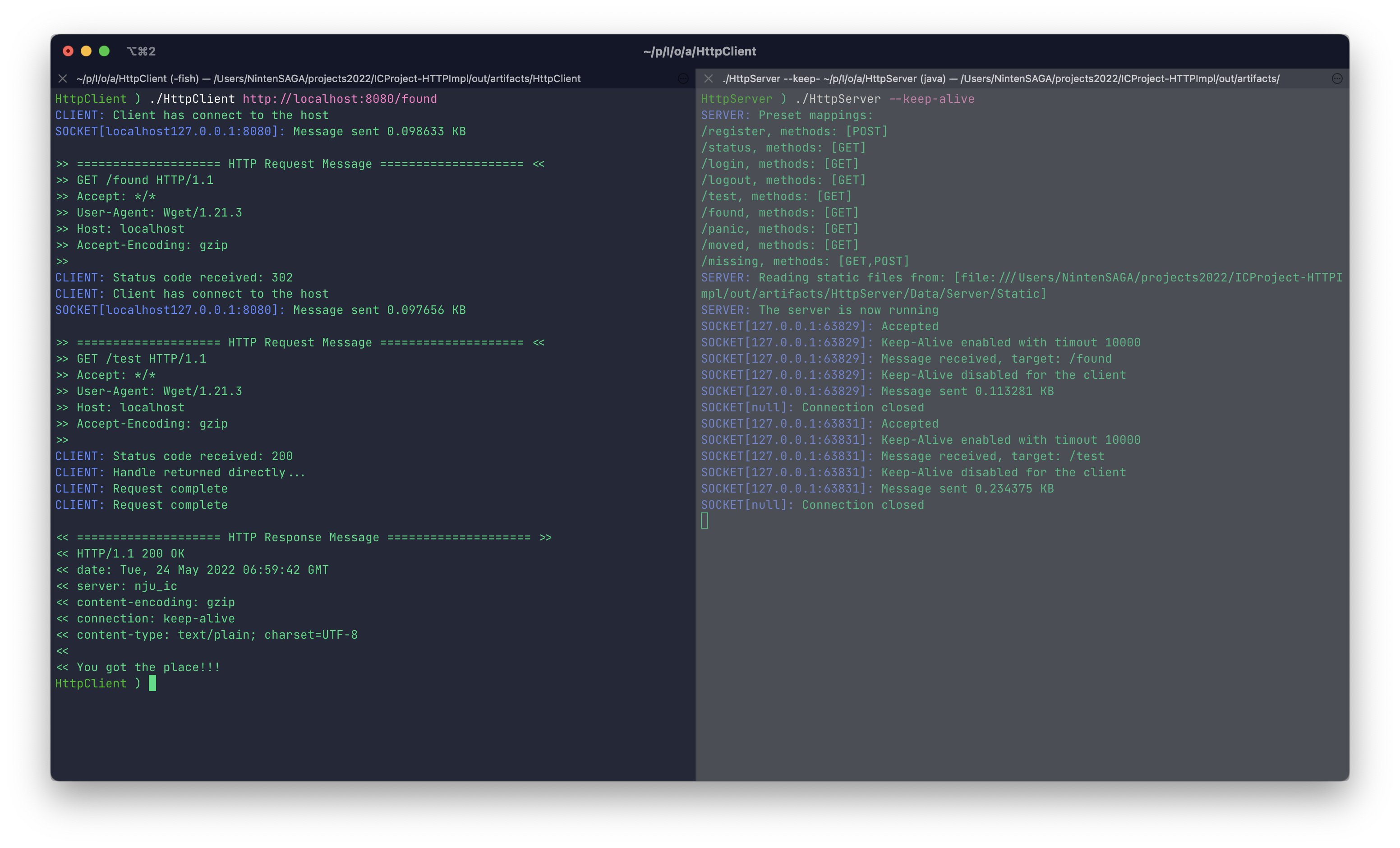
Task: Minimize the window with the yellow button
Action: coord(86,51)
